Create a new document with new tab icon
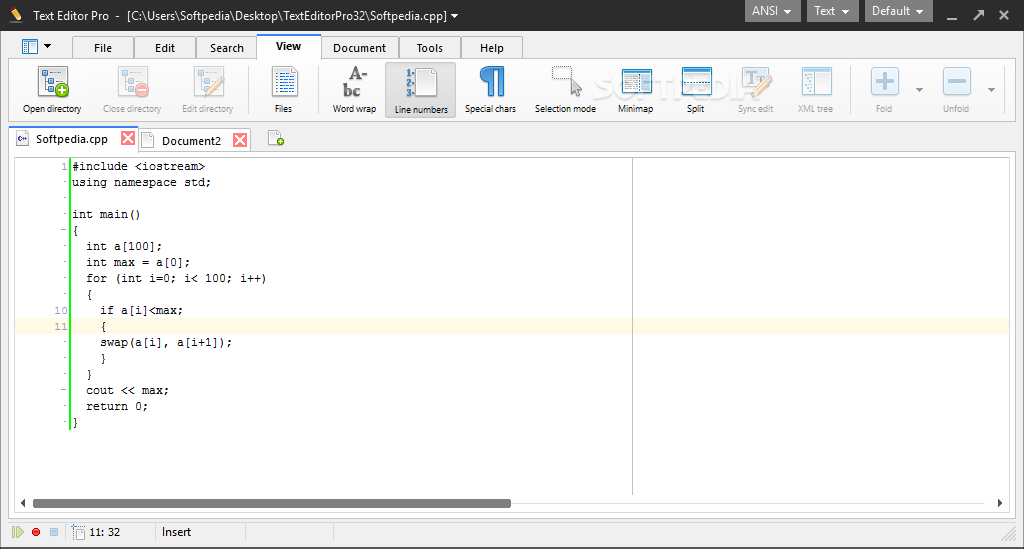Viewport: 1024px width, 549px height. click(x=276, y=139)
